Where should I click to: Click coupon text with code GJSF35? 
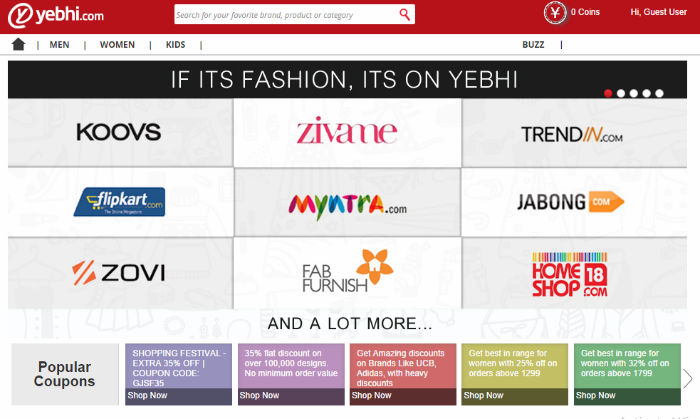pyautogui.click(x=179, y=368)
